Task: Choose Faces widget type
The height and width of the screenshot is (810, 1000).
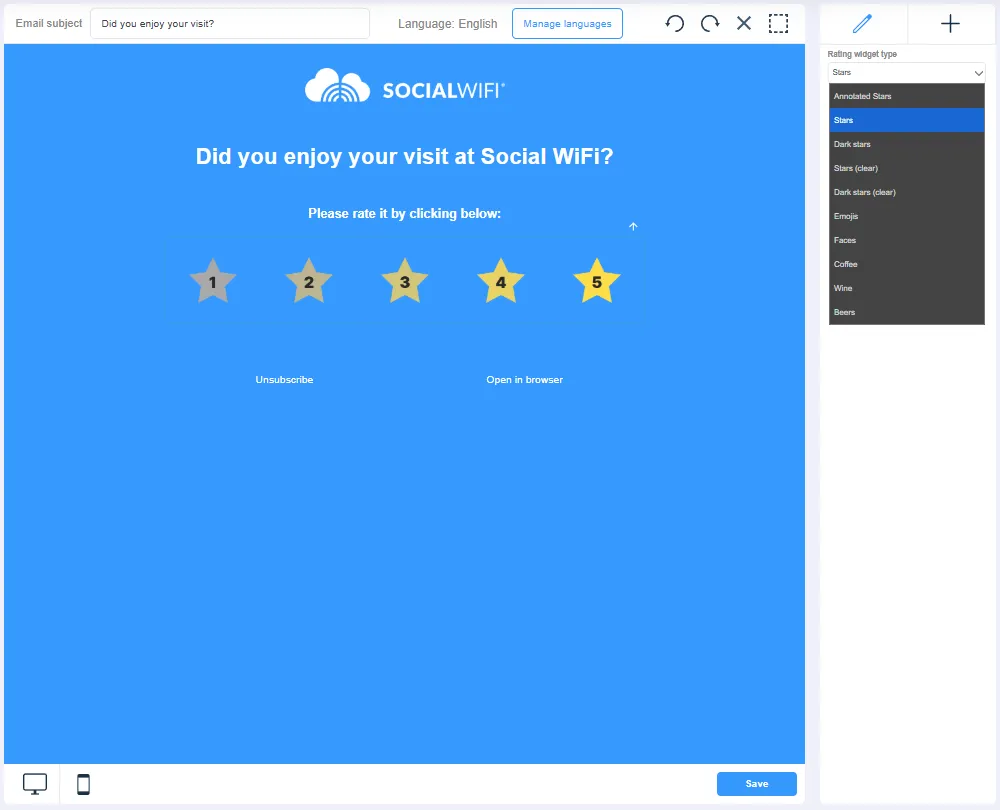Action: [x=906, y=240]
